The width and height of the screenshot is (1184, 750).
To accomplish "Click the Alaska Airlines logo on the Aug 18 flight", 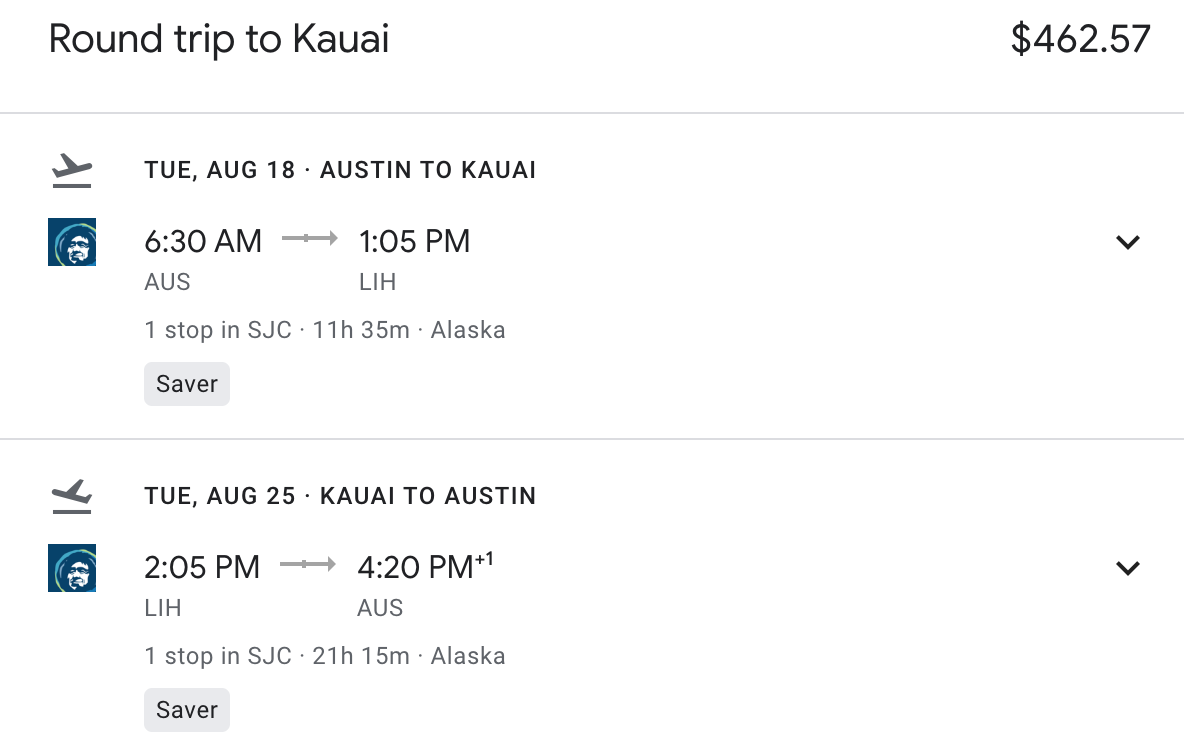I will point(72,242).
